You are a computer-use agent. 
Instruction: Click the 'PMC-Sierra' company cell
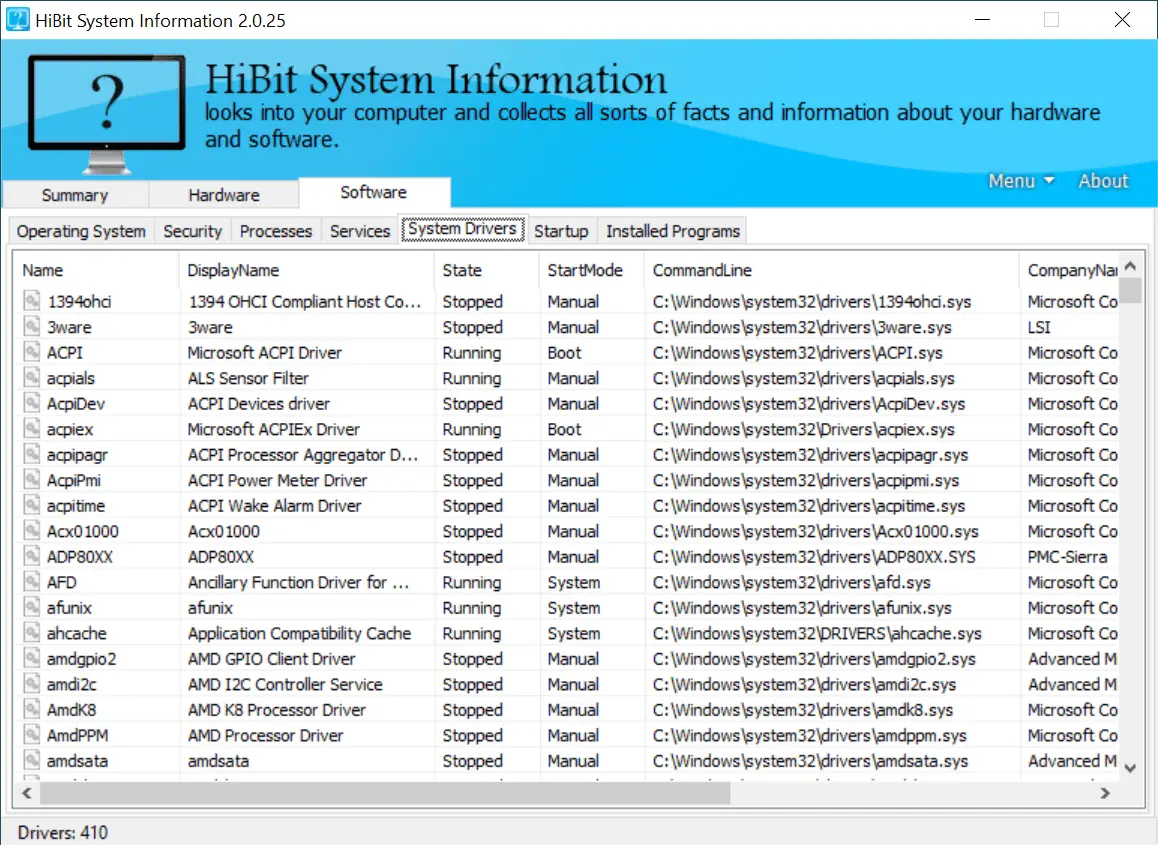coord(1068,556)
